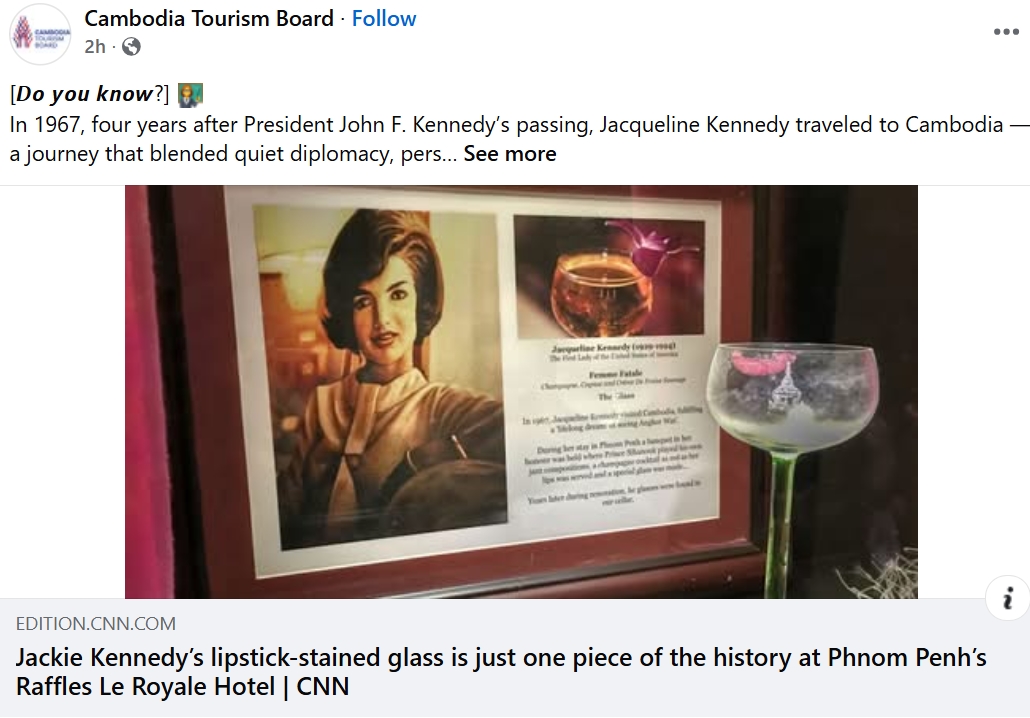The height and width of the screenshot is (718, 1030).
Task: Click the bold 'Do you know' text
Action: (x=83, y=95)
